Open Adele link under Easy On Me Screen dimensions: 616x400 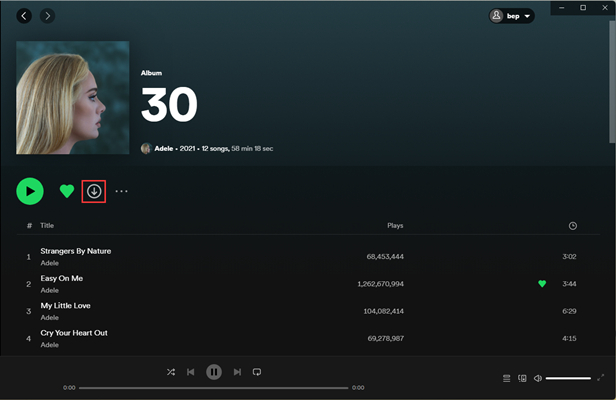(x=50, y=290)
